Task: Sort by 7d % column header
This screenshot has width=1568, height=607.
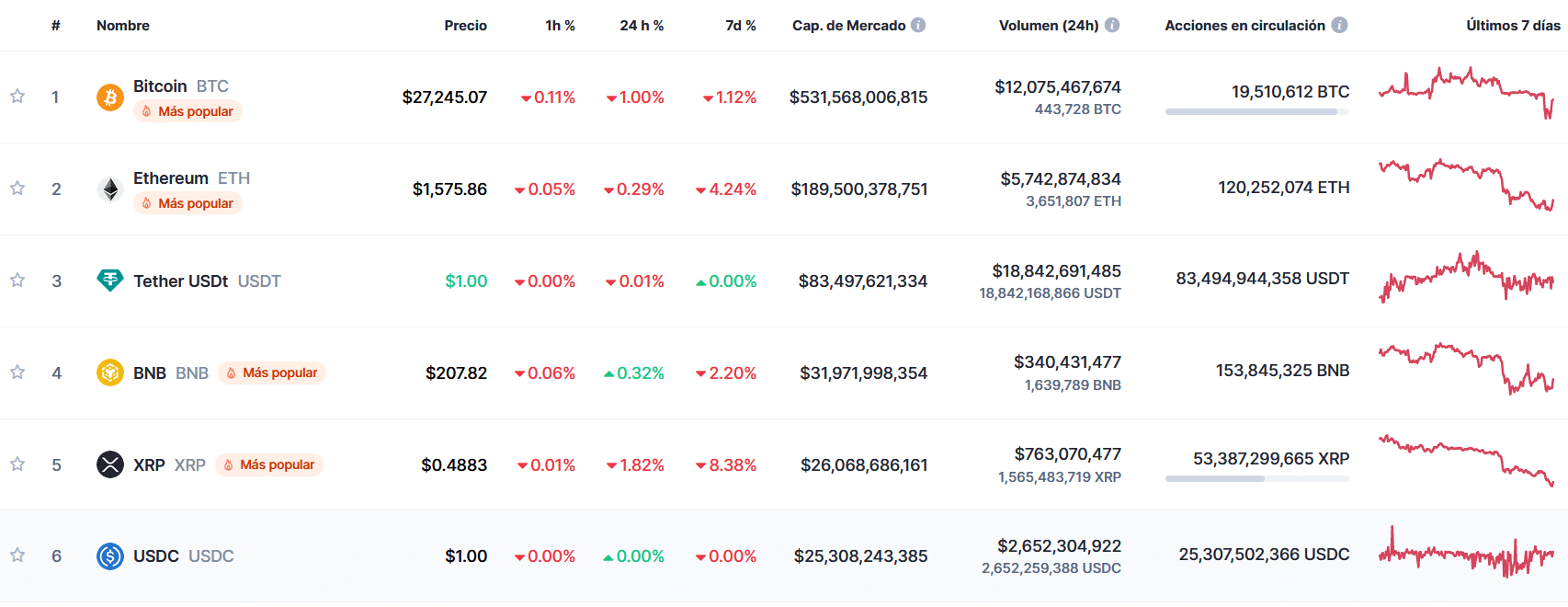Action: 740,26
